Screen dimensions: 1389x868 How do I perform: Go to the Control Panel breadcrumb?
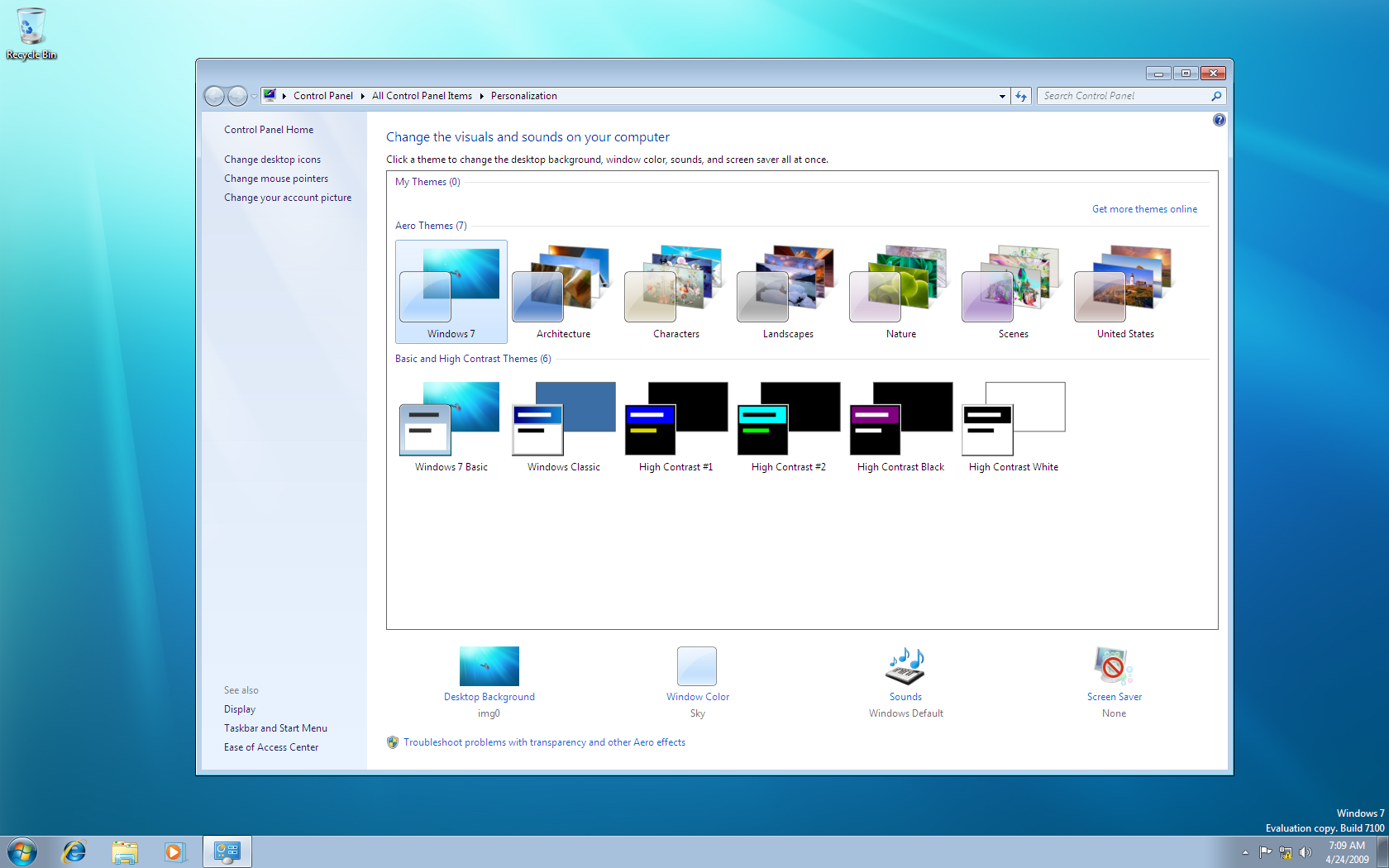[x=323, y=96]
